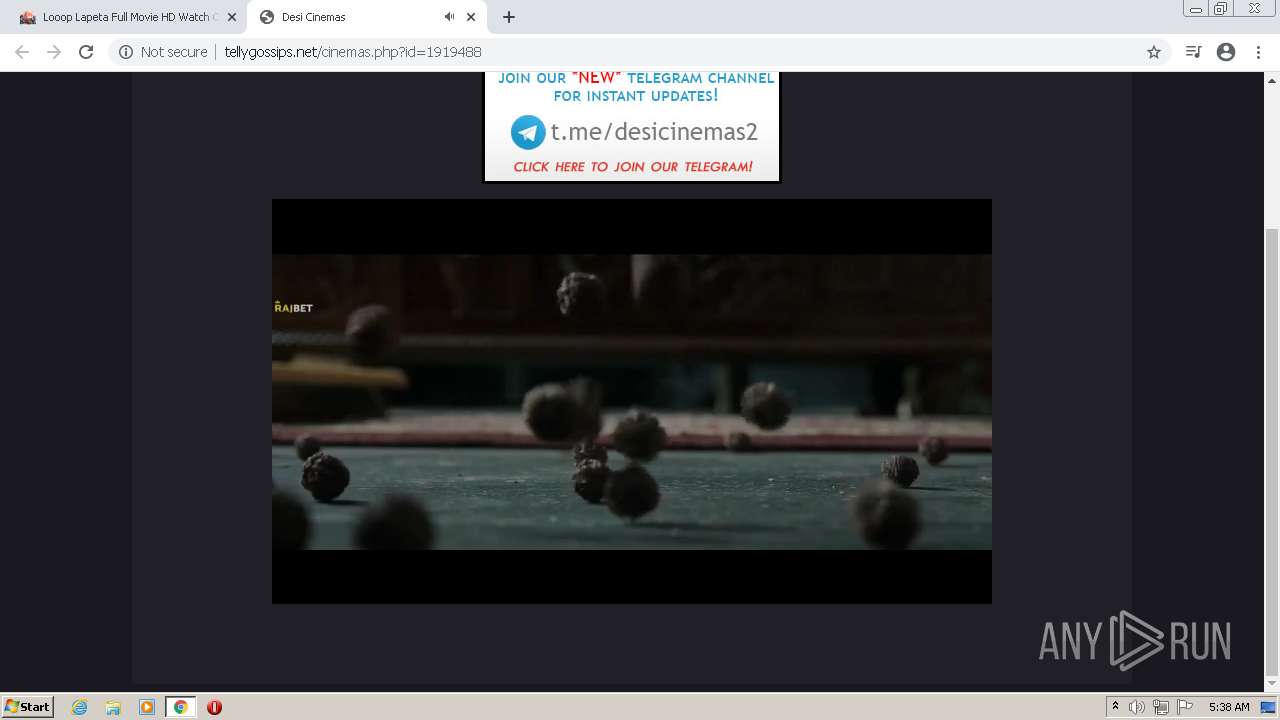Screen dimensions: 1280x720
Task: Click here to join our Telegram
Action: point(632,167)
